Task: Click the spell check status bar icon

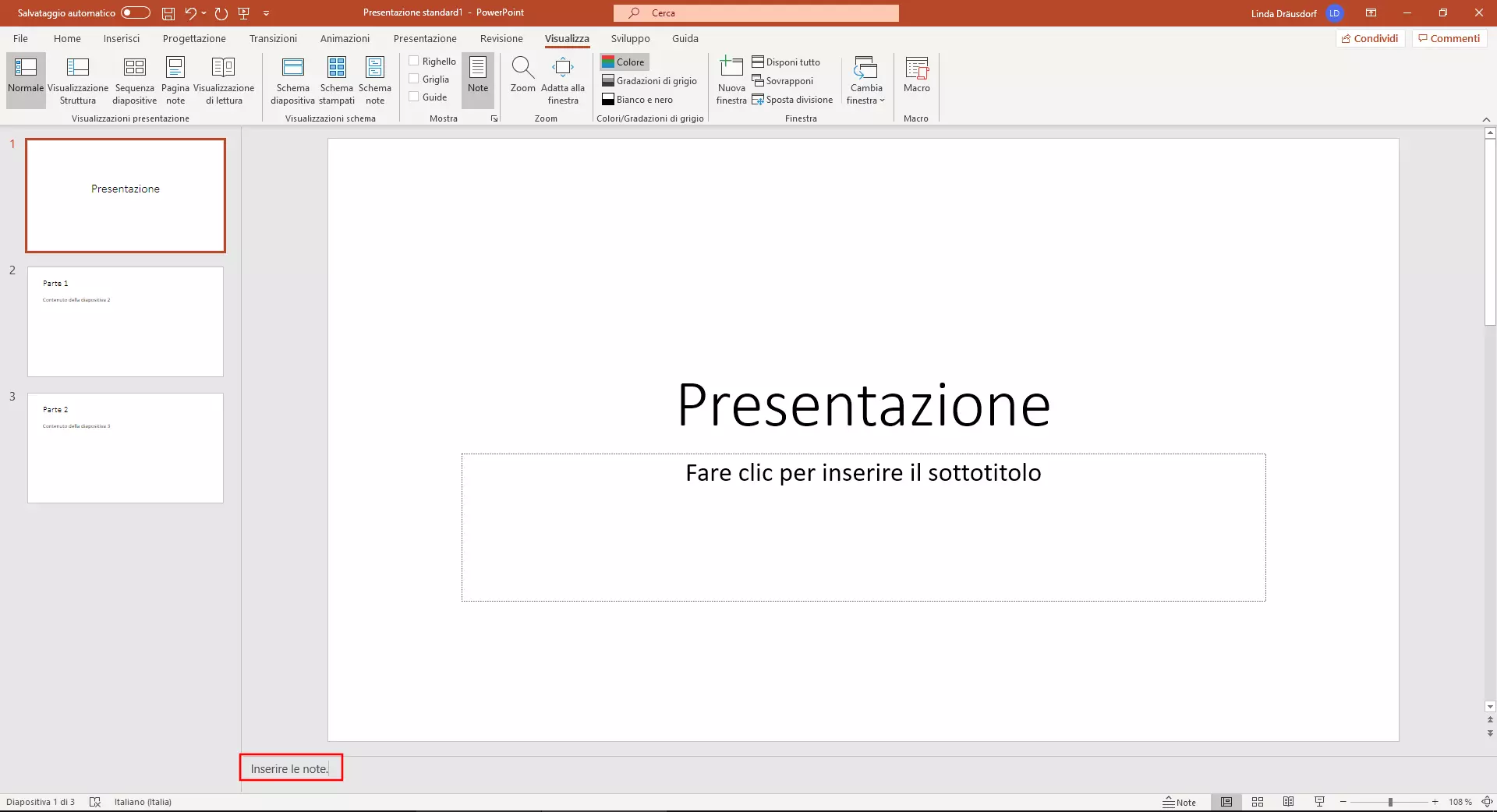Action: coord(95,802)
